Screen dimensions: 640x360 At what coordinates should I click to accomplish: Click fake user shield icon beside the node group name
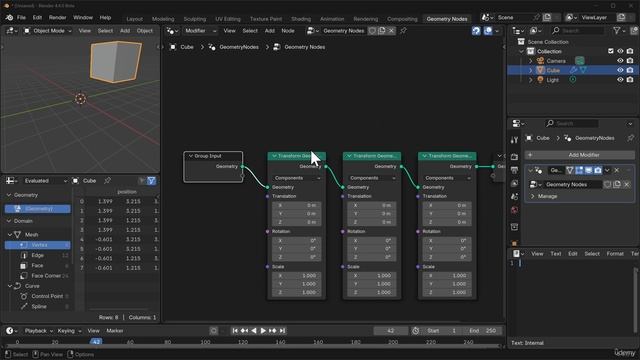(x=372, y=31)
